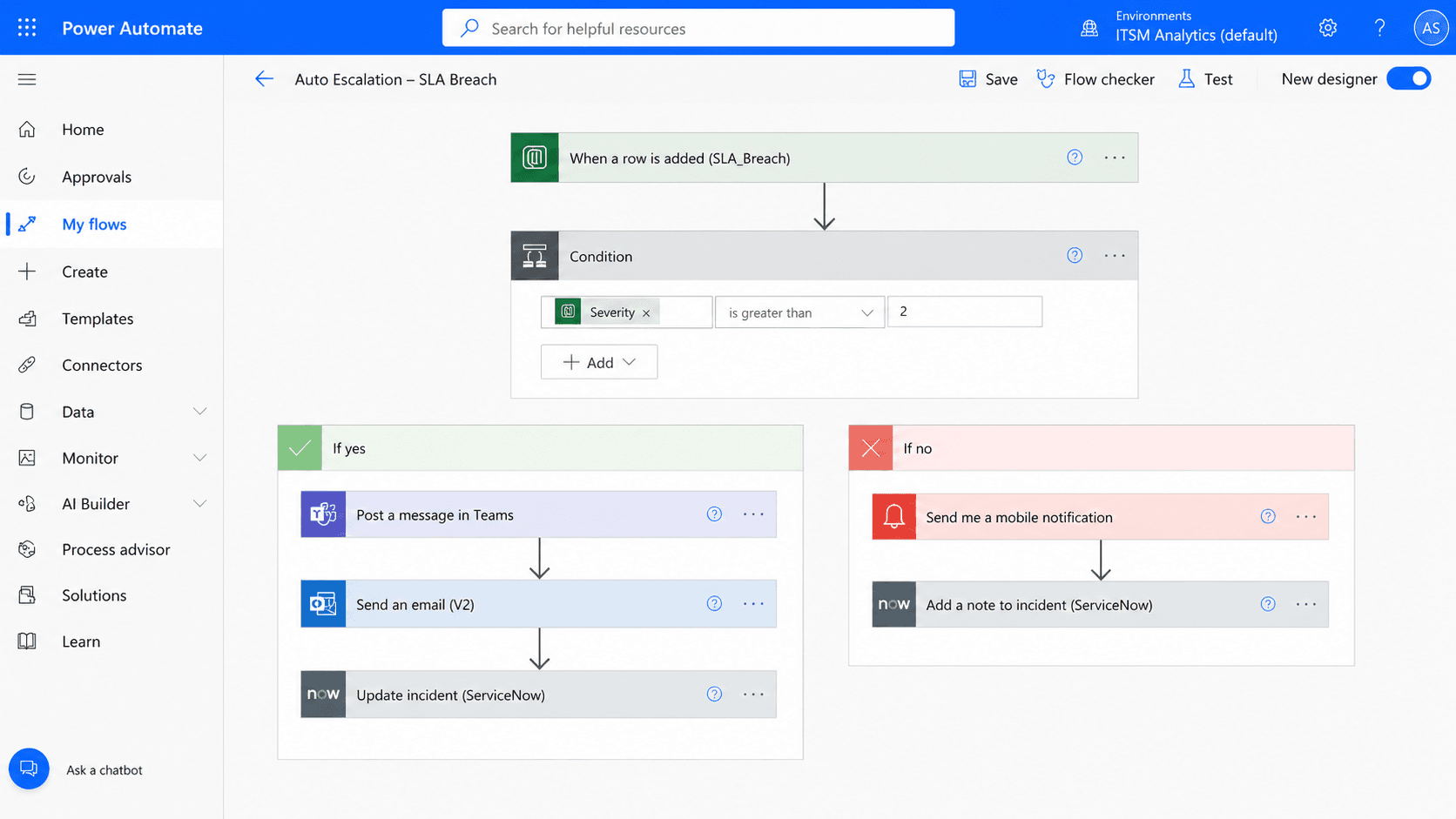The height and width of the screenshot is (819, 1456).
Task: Click the red notification bell icon
Action: [x=894, y=517]
